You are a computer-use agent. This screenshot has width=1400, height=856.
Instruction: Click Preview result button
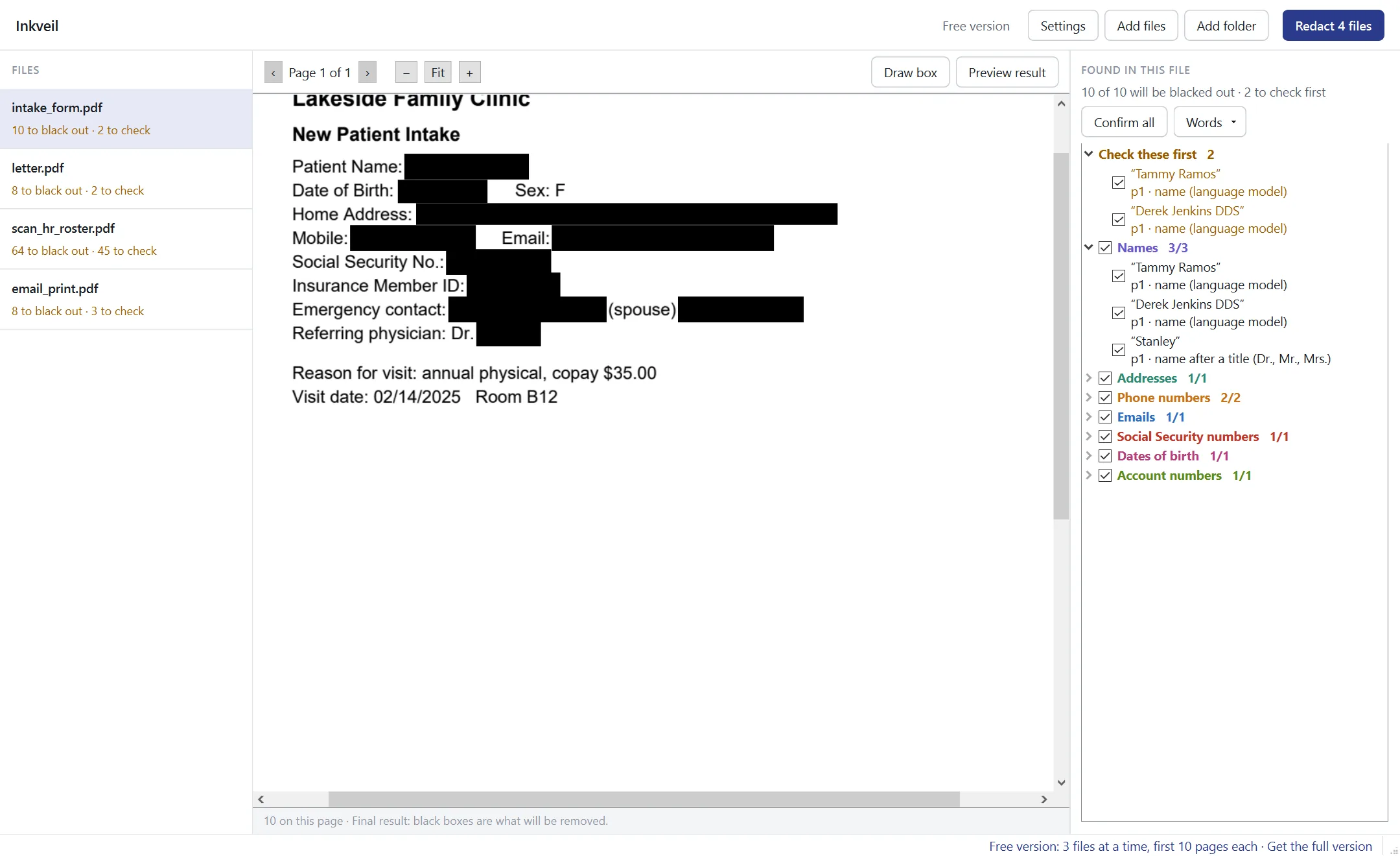1007,72
